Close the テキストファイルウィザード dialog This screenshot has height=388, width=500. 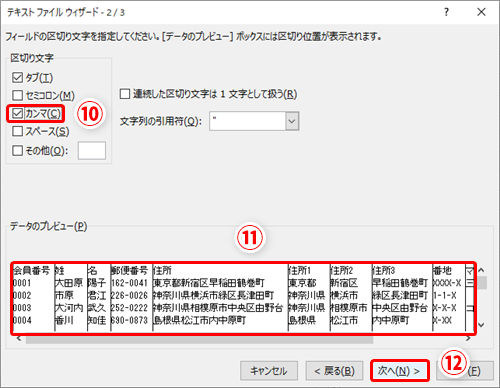481,12
